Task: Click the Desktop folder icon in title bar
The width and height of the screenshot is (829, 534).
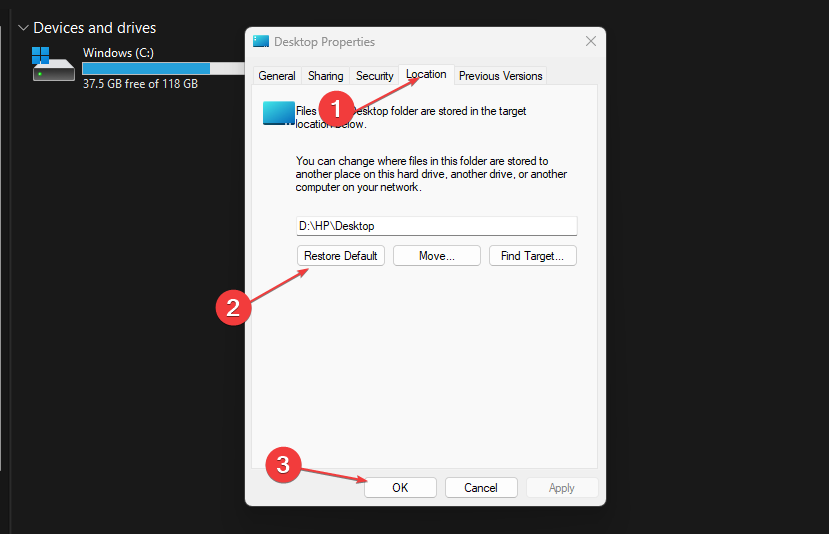Action: [261, 41]
